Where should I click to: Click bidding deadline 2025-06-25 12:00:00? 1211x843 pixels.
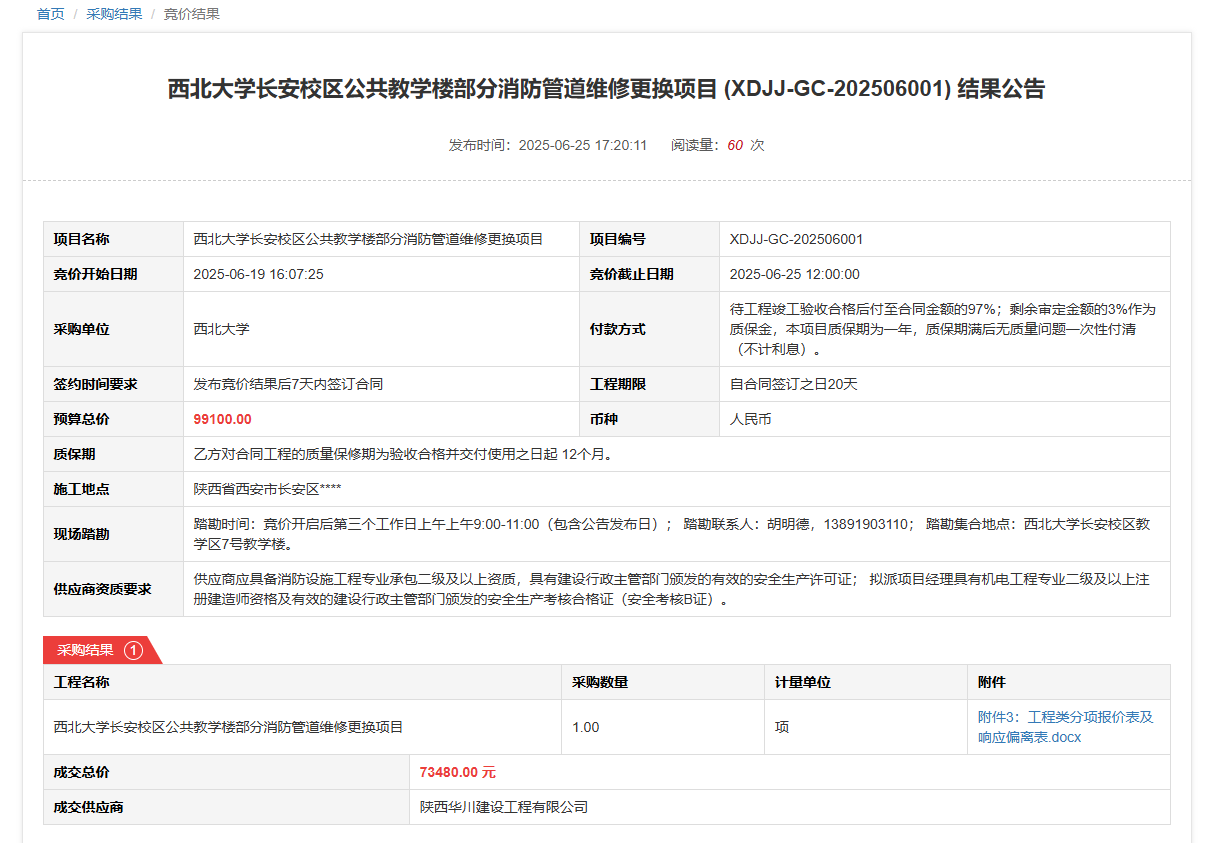(794, 274)
